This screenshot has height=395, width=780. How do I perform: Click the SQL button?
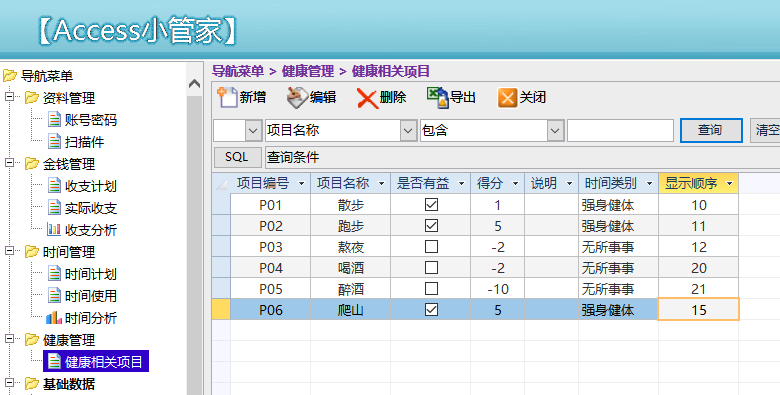coord(237,157)
